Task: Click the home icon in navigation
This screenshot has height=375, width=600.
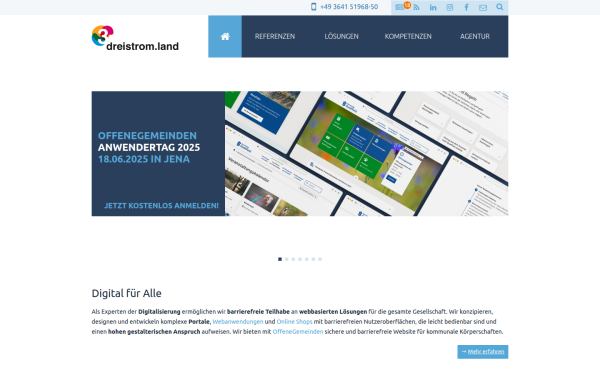Action: coord(225,36)
